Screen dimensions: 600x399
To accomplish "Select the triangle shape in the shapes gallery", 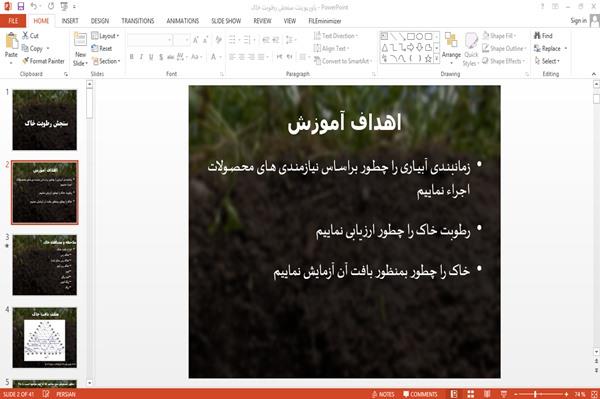I will click(384, 47).
